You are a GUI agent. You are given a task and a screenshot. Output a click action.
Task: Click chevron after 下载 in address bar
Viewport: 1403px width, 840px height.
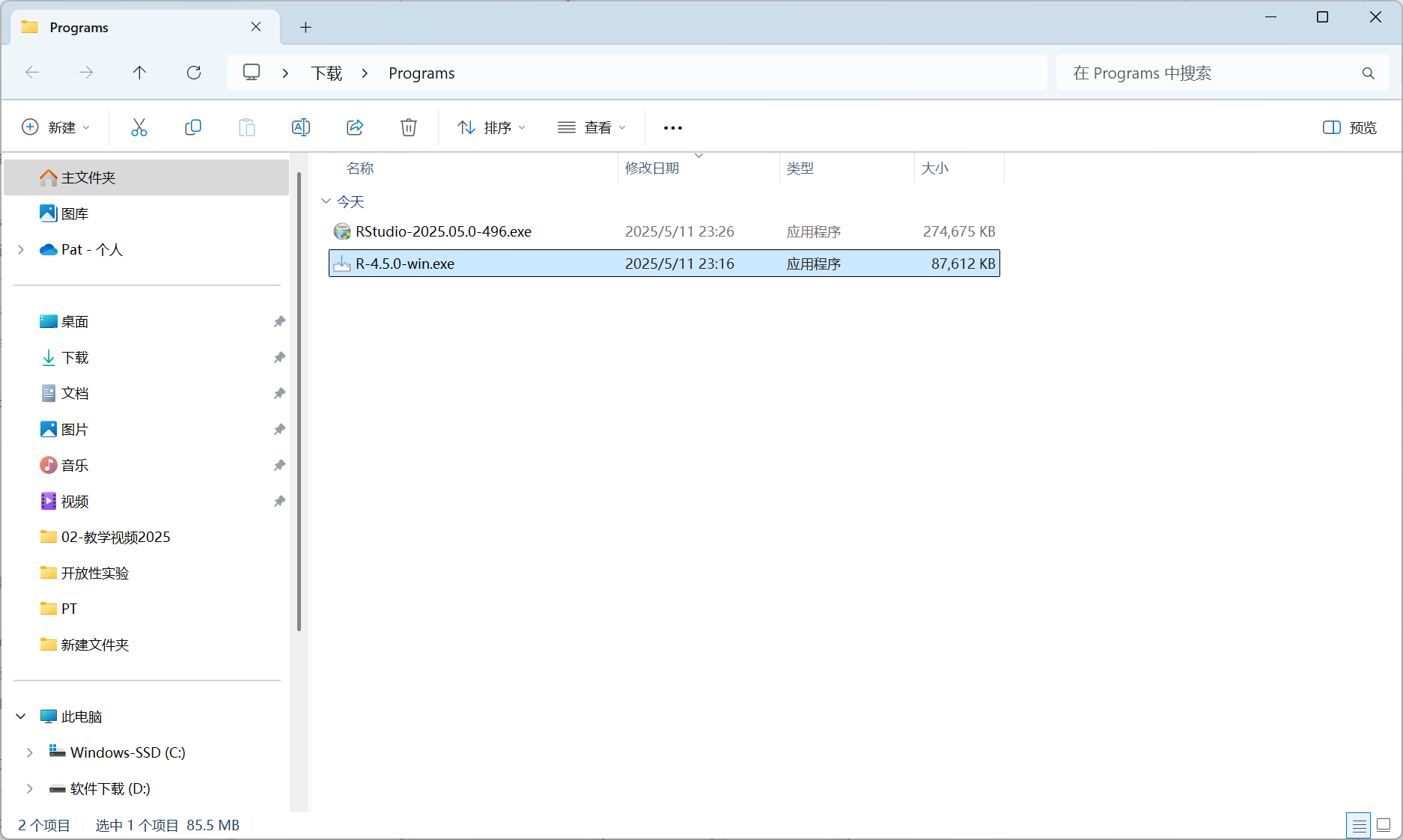[x=365, y=73]
